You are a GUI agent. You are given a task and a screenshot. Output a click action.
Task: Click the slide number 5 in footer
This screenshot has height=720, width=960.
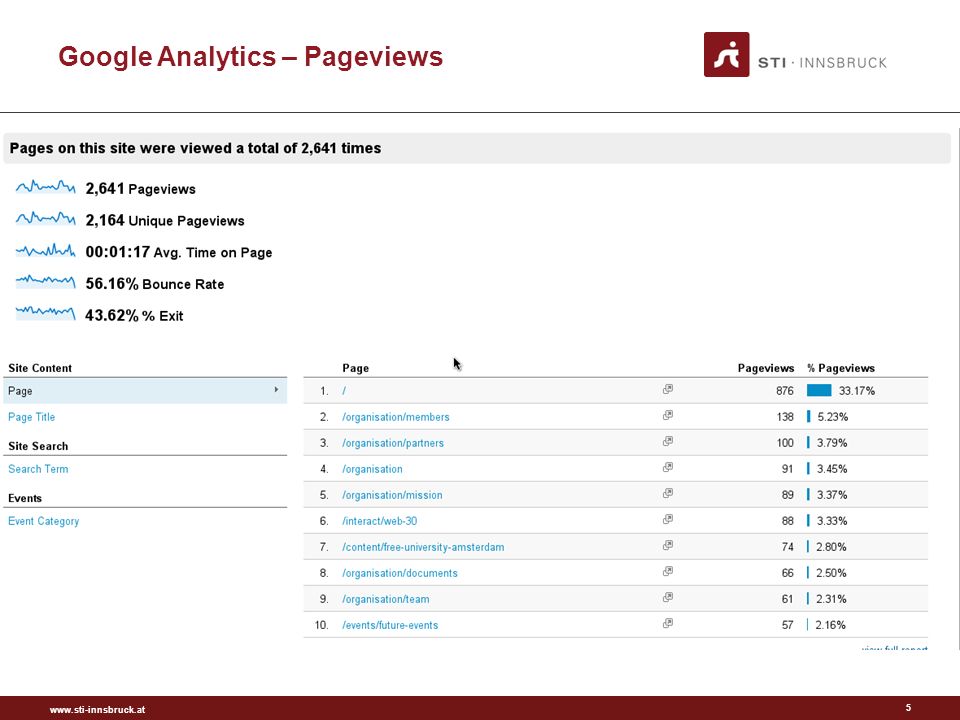tap(909, 708)
